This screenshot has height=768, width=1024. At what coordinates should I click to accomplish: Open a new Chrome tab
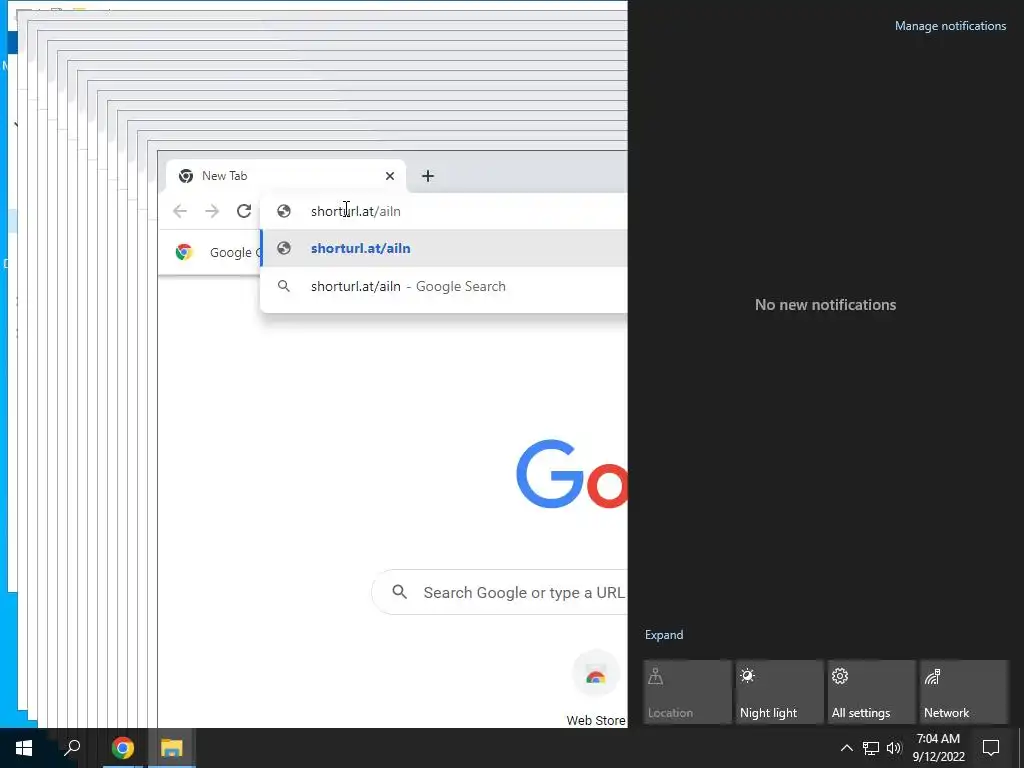(428, 176)
